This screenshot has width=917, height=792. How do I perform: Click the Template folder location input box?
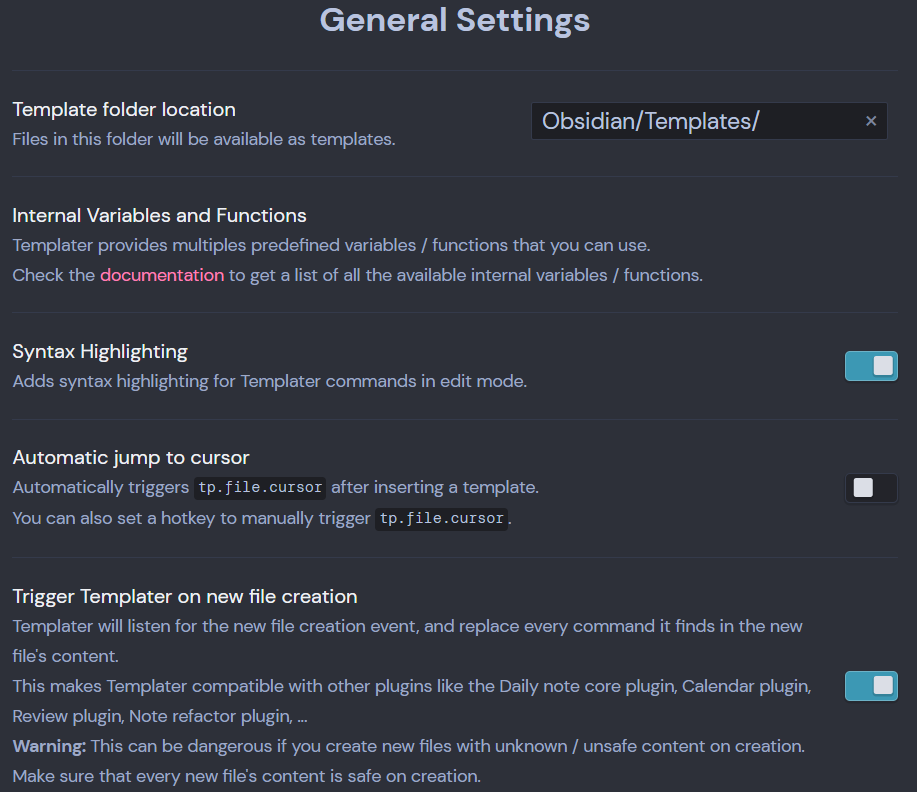[x=700, y=120]
